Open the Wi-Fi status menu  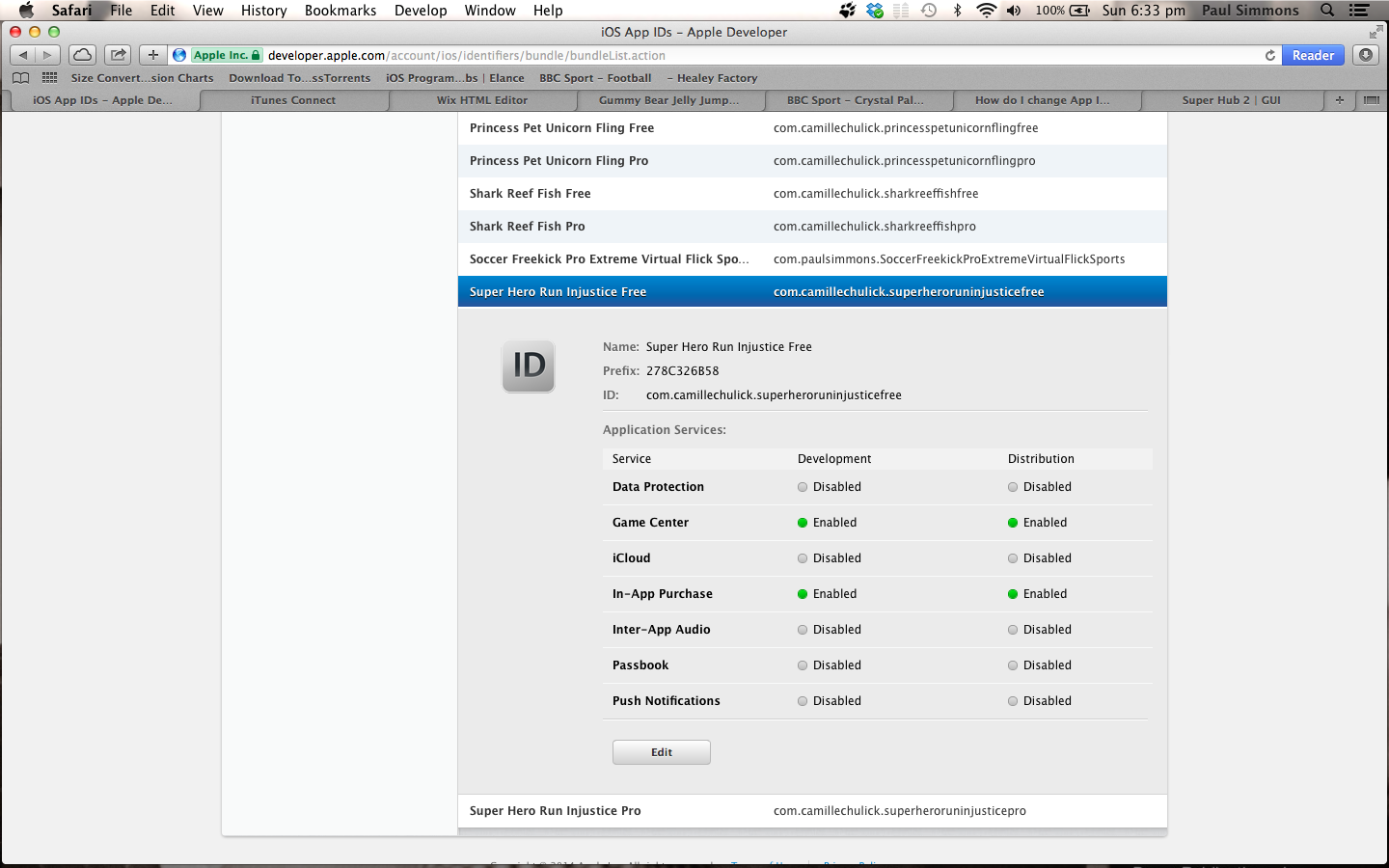[986, 11]
